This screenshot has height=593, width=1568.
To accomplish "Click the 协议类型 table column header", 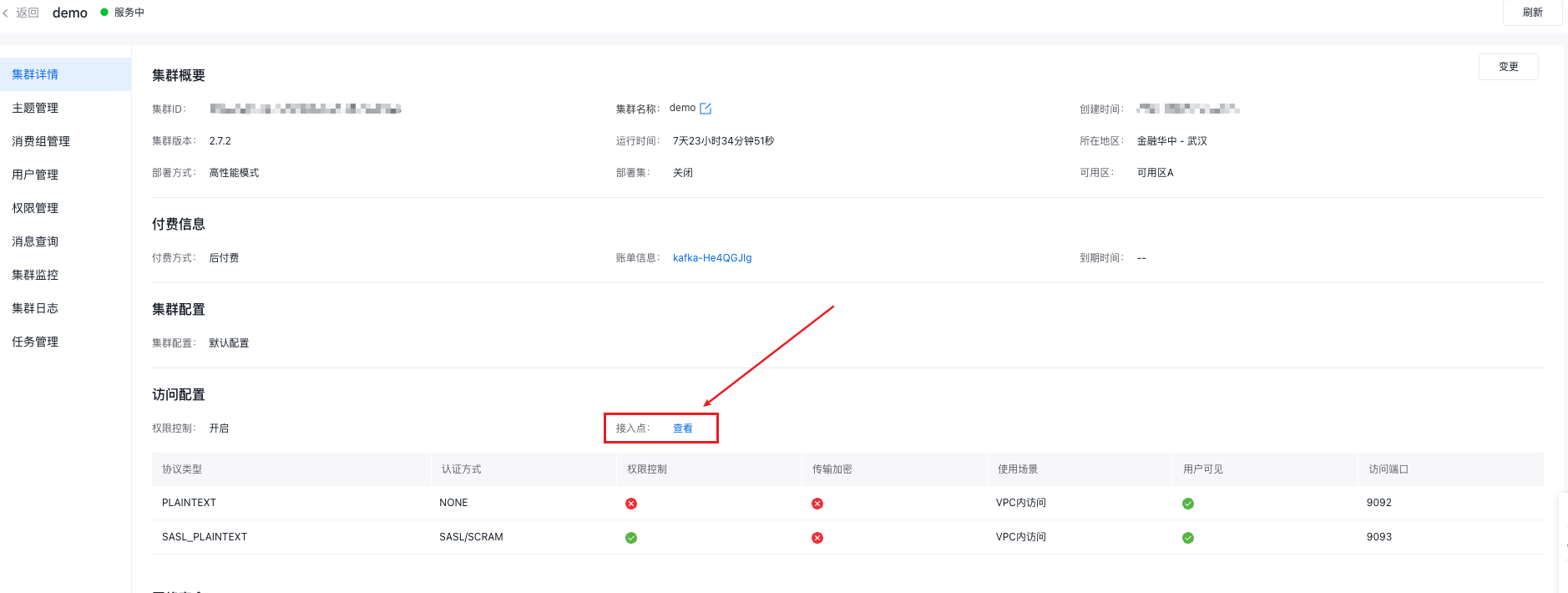I will [182, 469].
